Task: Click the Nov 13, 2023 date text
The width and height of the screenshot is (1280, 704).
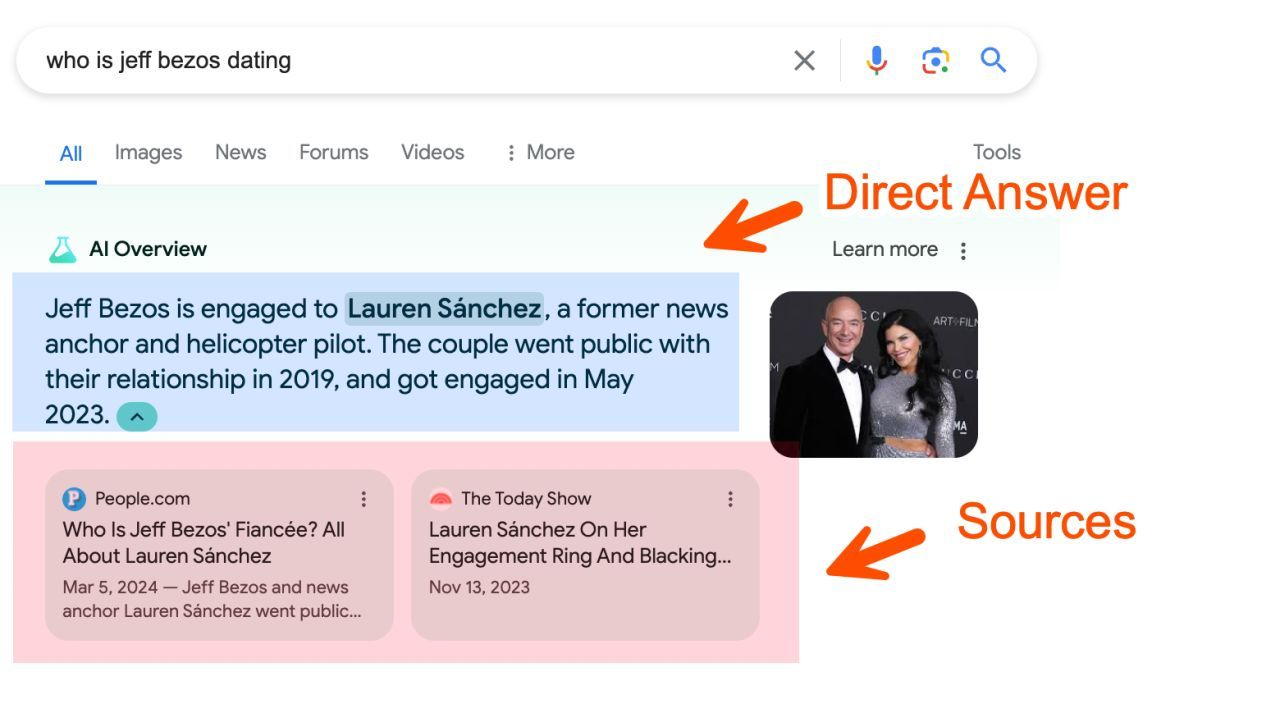Action: [479, 587]
